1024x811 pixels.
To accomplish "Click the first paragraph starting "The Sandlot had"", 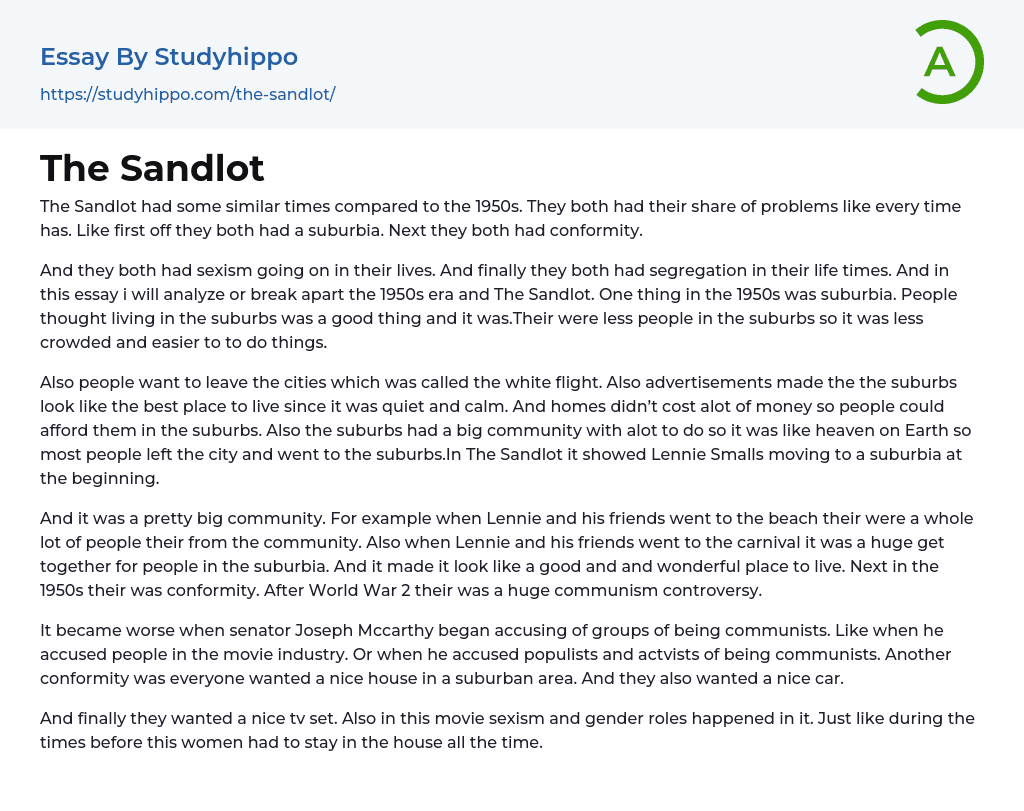I will [500, 218].
